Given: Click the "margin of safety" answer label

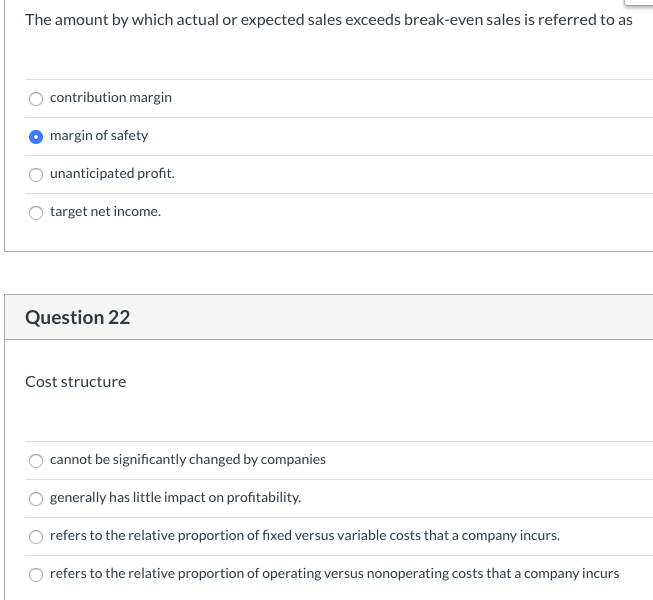Looking at the screenshot, I should 99,135.
